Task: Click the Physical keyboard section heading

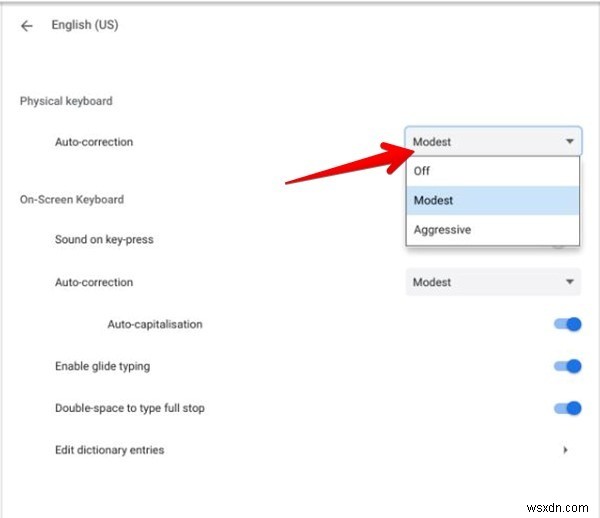Action: [x=66, y=101]
